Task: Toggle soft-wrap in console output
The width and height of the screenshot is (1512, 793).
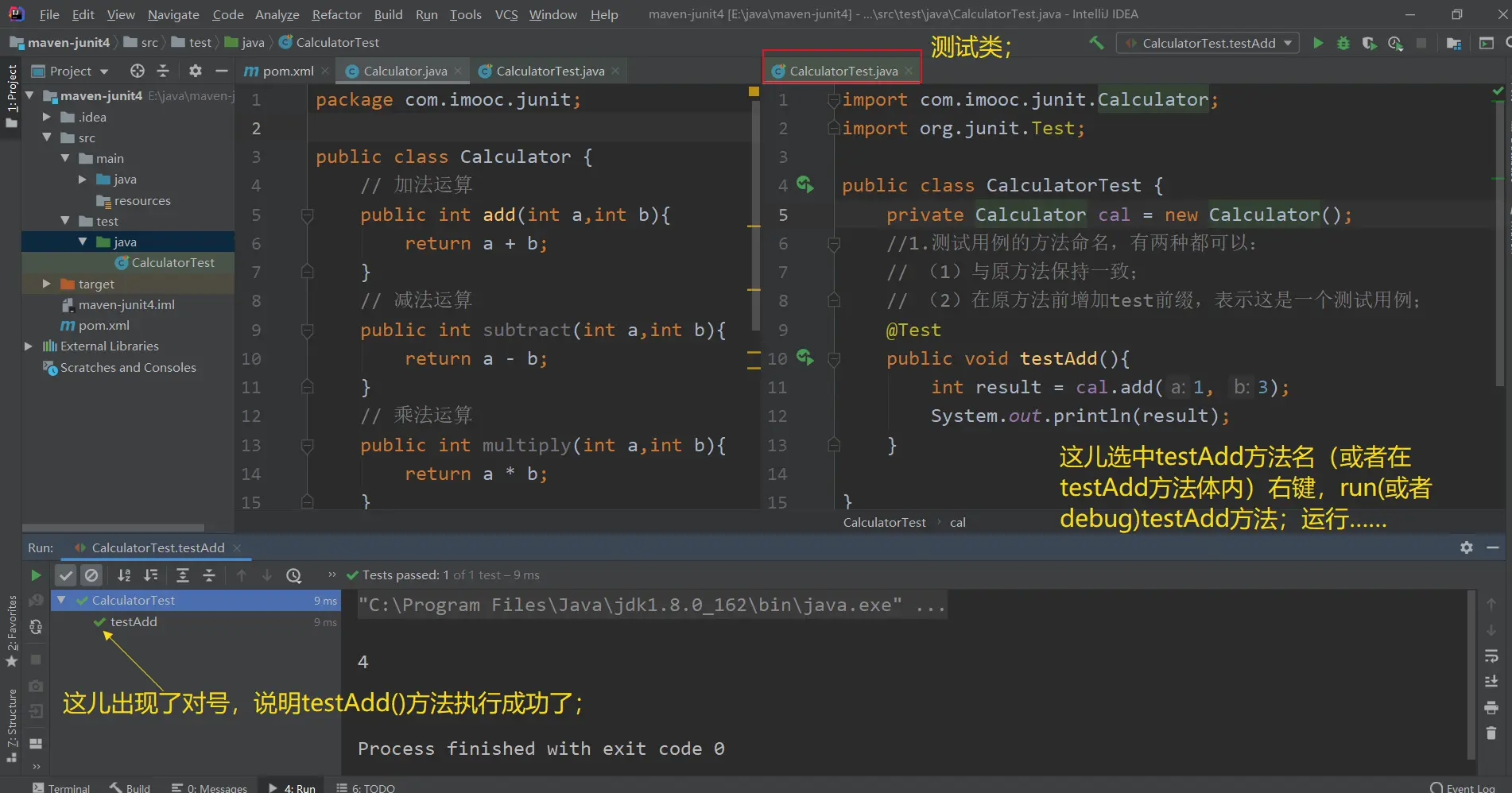Action: click(x=1491, y=656)
